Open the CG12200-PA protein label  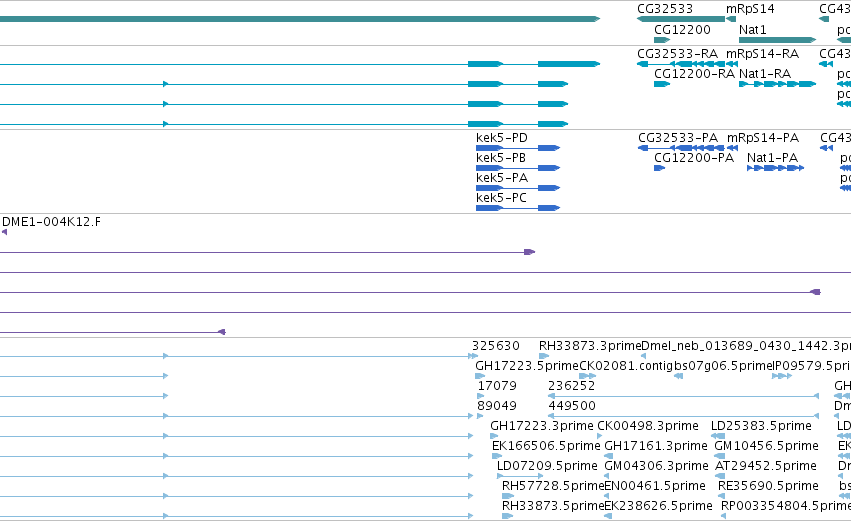(694, 158)
